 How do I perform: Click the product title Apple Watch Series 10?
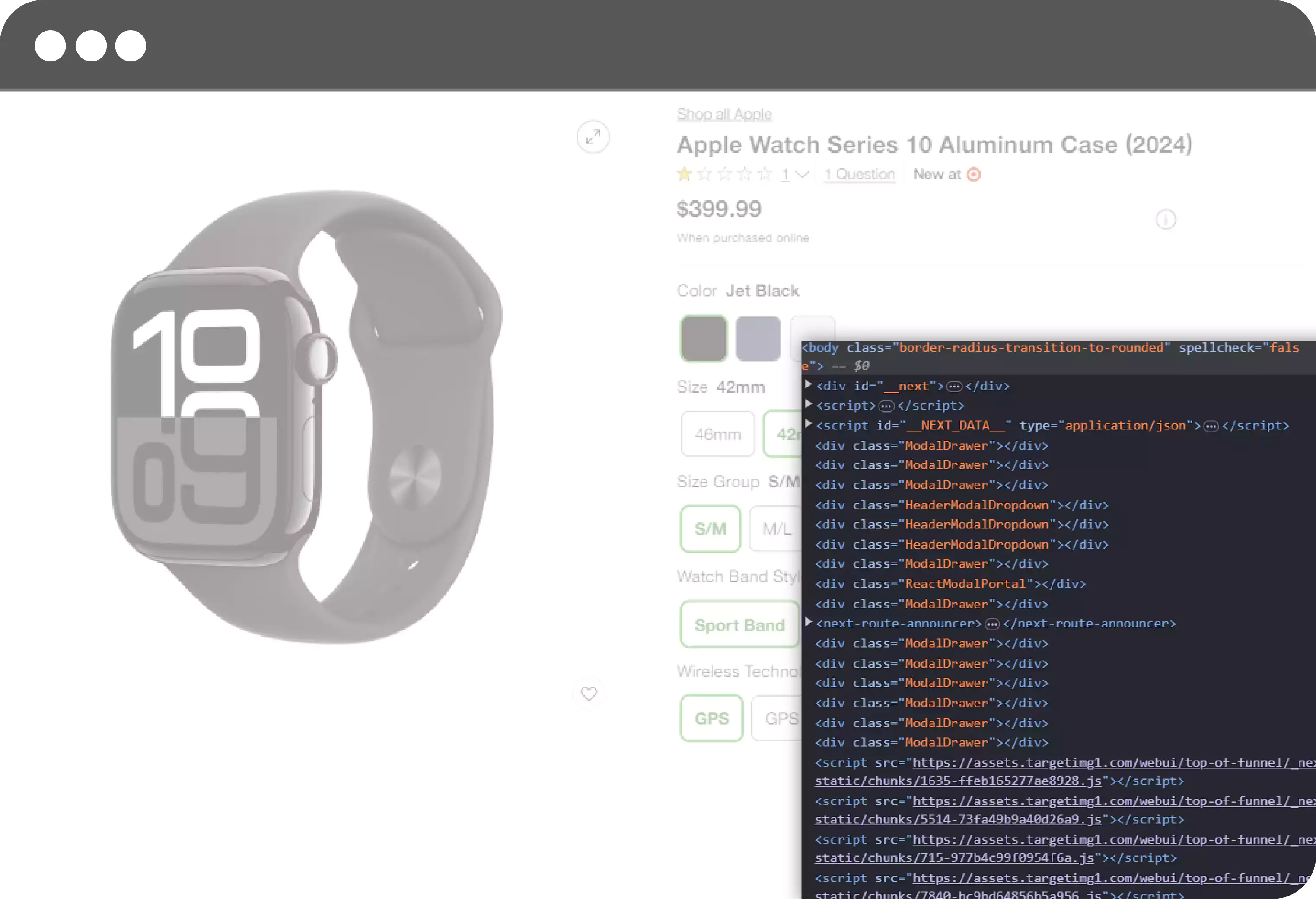(934, 144)
